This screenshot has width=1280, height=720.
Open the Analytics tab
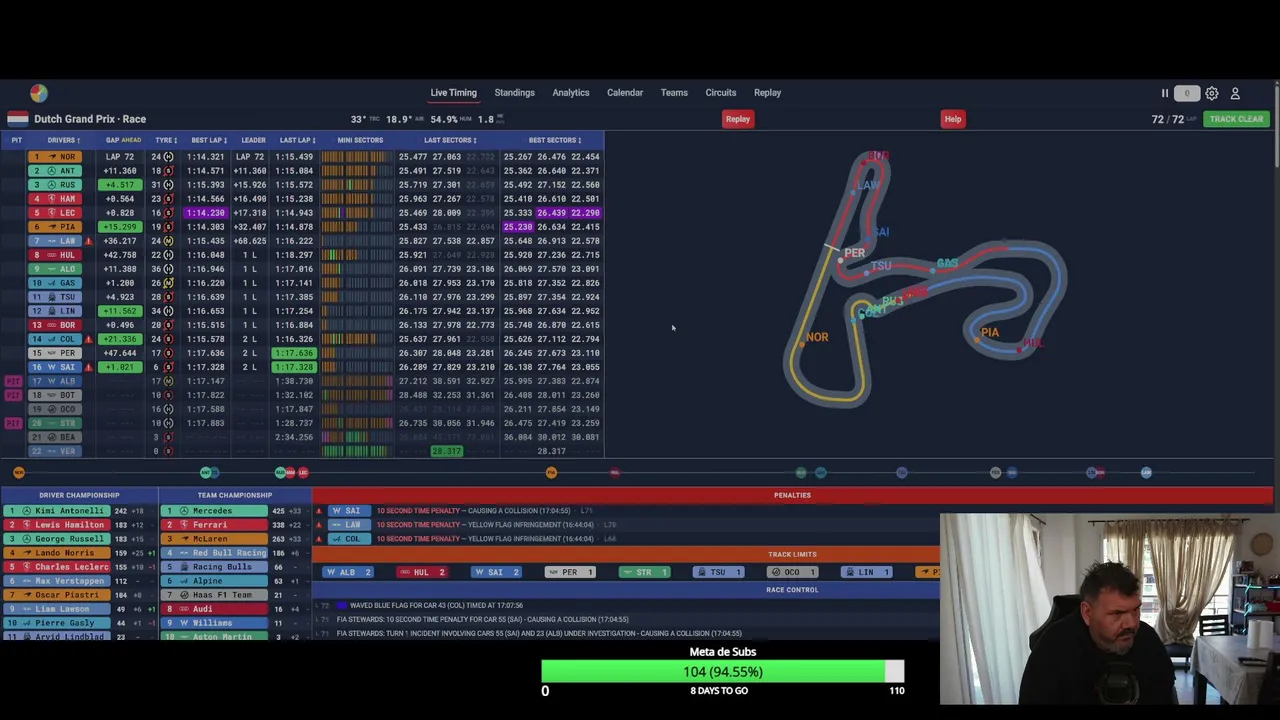point(571,93)
